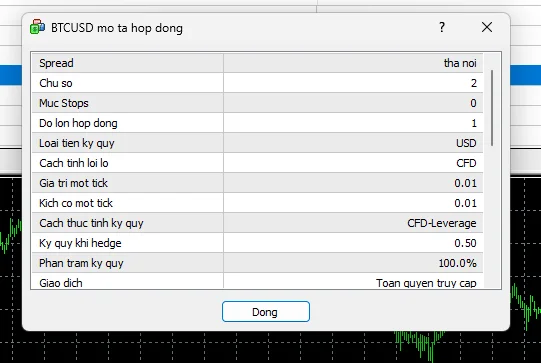Select the Gia tri mot tick label
541x363 pixels.
click(x=73, y=183)
